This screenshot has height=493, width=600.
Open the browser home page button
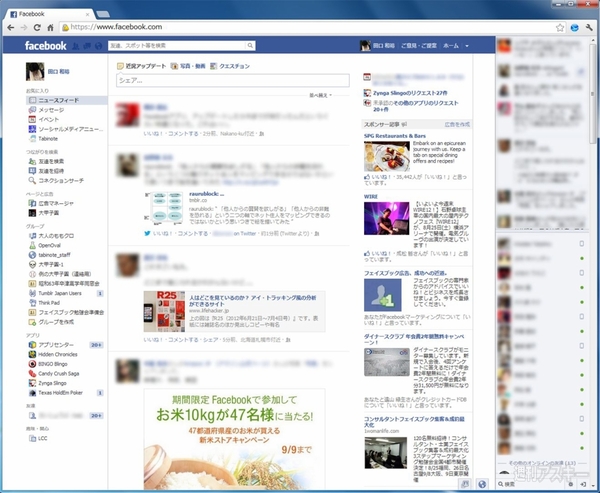point(50,27)
